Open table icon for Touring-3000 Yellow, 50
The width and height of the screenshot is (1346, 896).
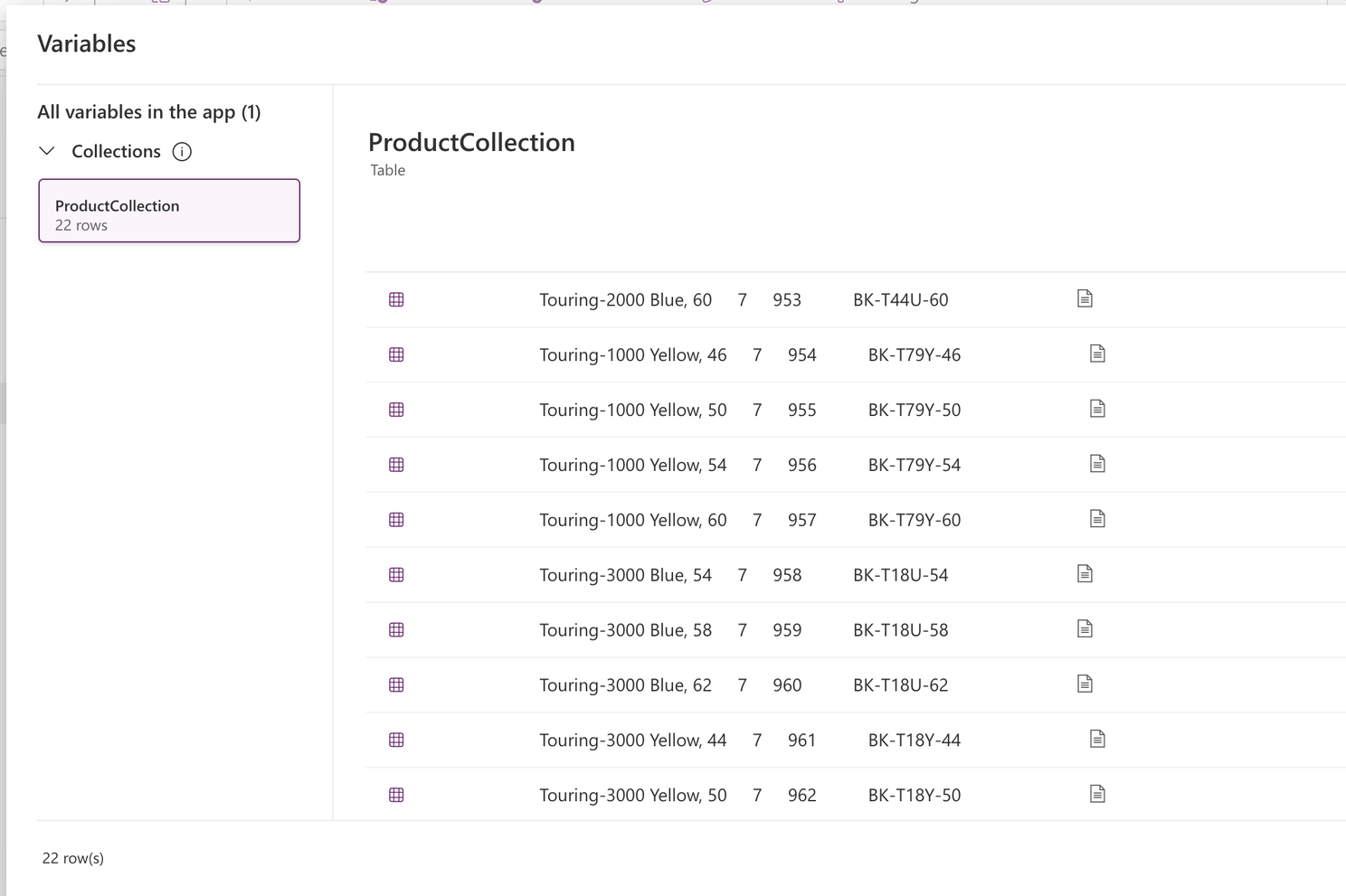tap(396, 796)
